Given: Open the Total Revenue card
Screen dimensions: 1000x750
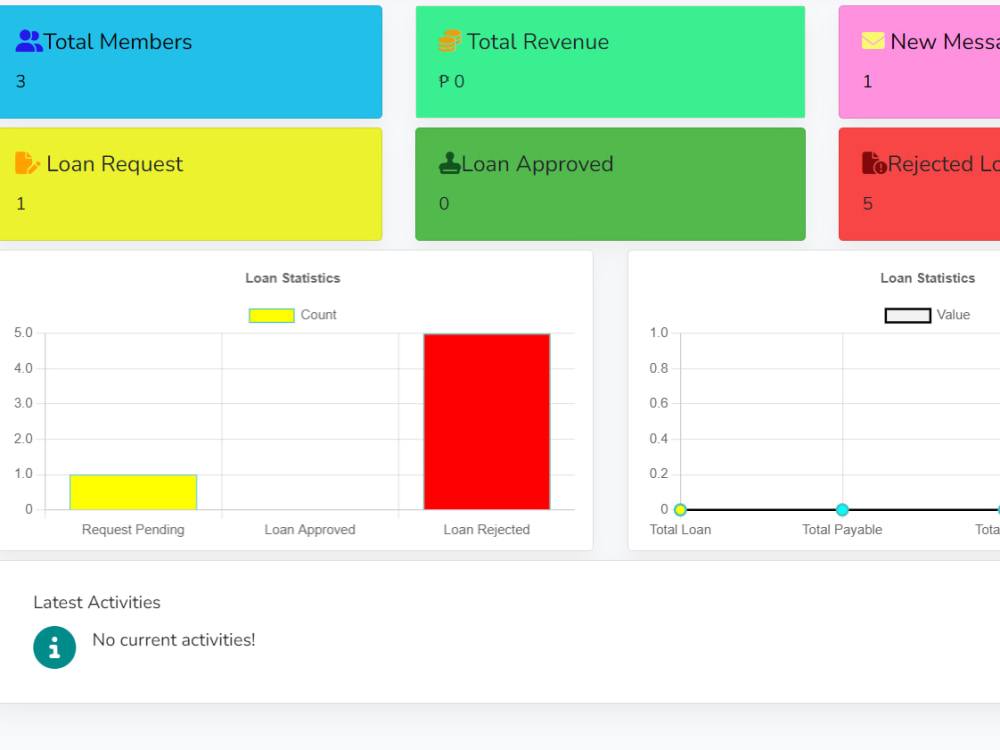Looking at the screenshot, I should coord(610,62).
